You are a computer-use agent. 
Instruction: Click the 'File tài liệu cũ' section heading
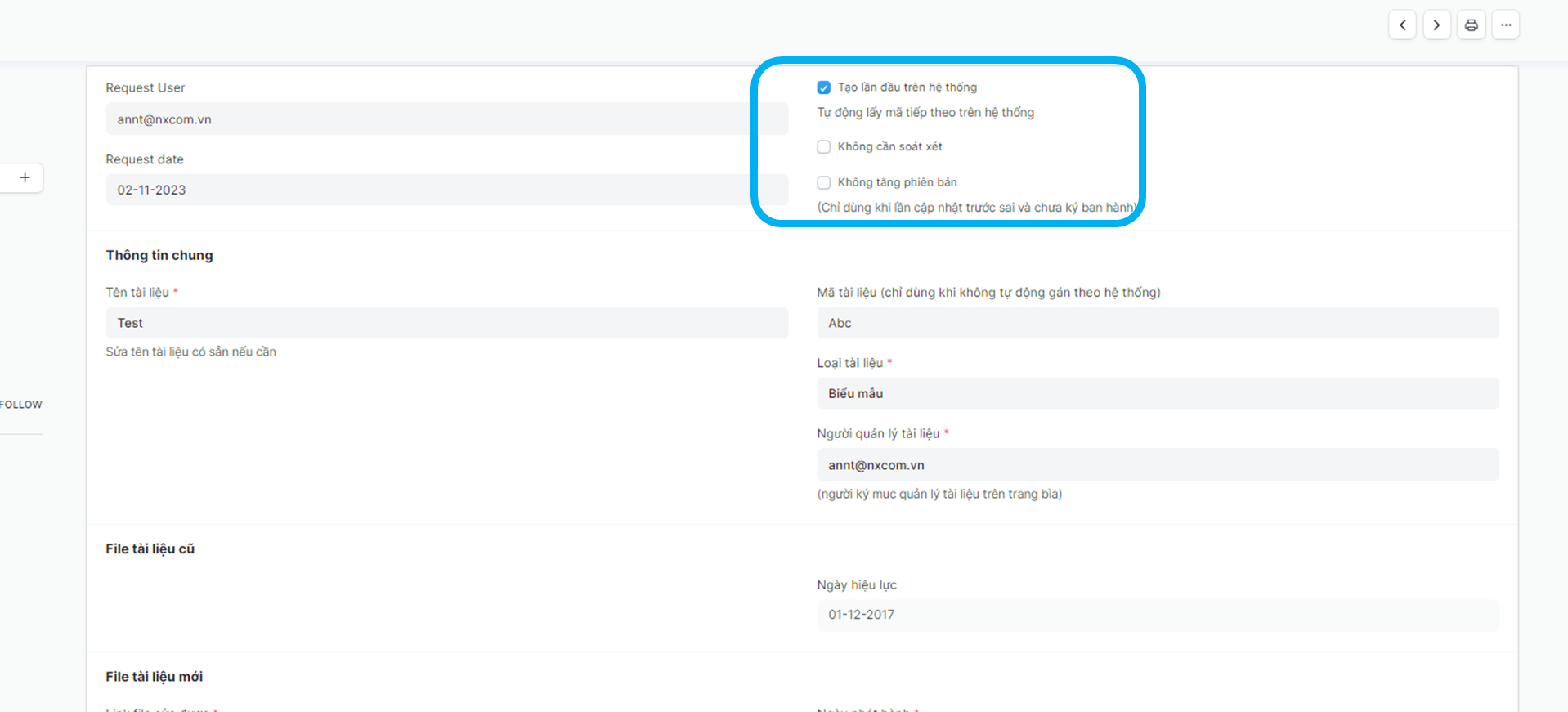pos(150,549)
